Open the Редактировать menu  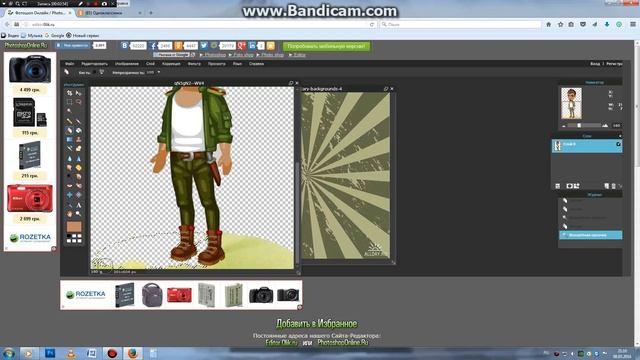(x=94, y=64)
